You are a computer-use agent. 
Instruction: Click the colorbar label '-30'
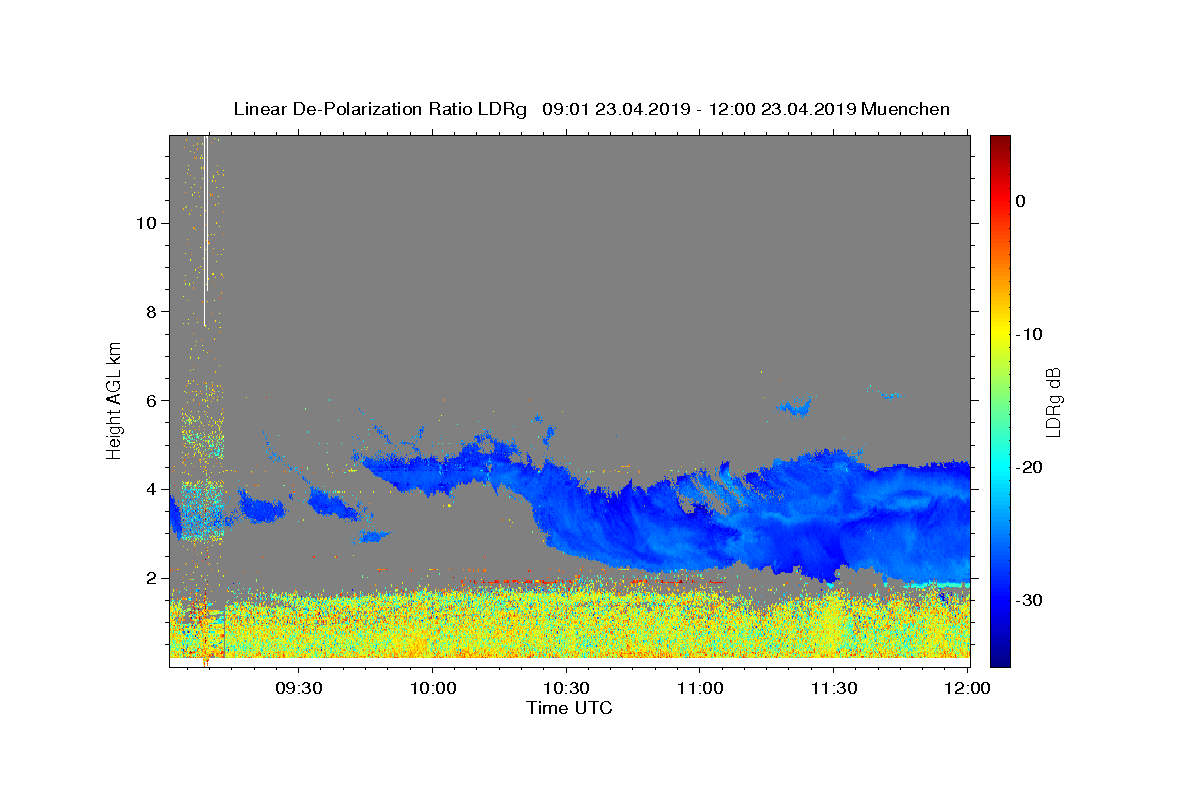point(1029,600)
